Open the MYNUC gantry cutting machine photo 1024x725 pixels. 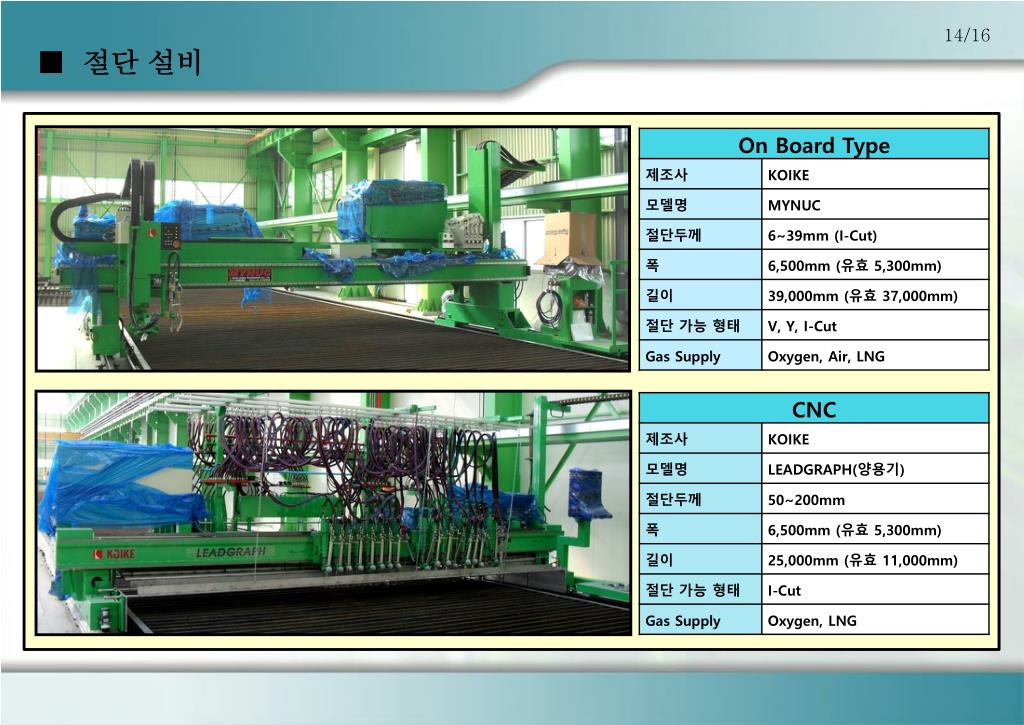click(333, 249)
